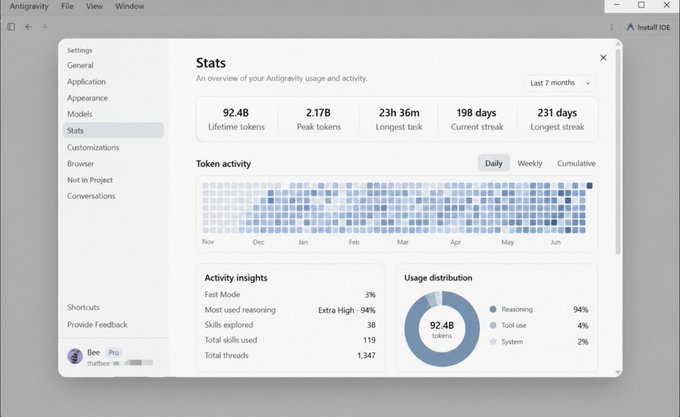Screen dimensions: 680x417
Task: Click the Total threads row
Action: [290, 355]
